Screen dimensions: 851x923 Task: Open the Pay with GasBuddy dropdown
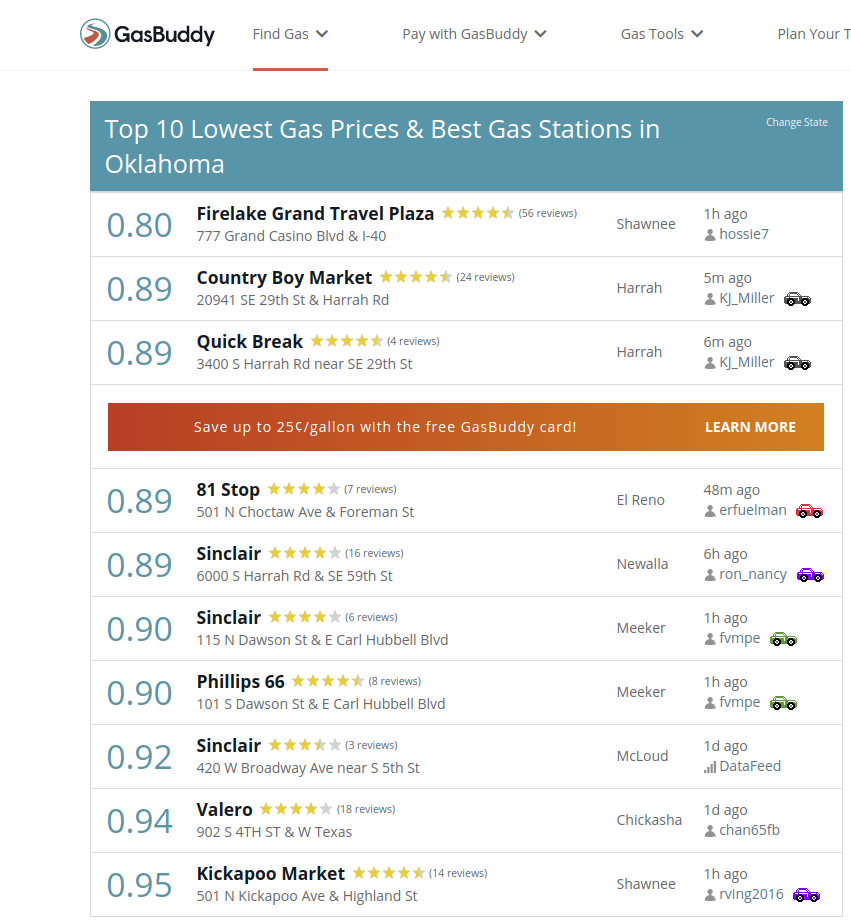click(x=474, y=34)
